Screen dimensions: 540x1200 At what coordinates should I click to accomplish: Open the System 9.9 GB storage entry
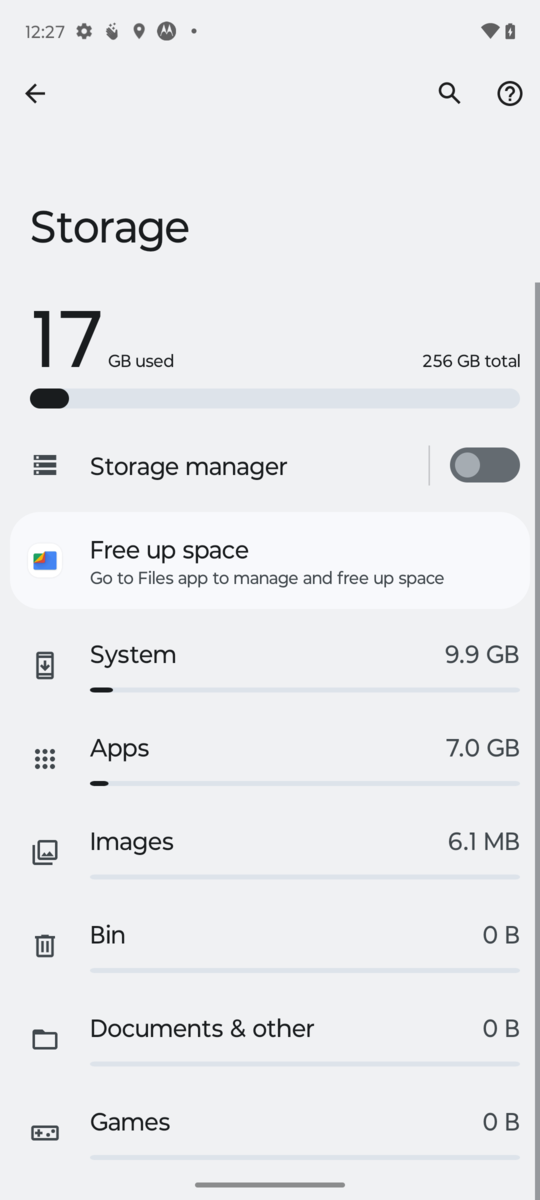click(x=270, y=665)
